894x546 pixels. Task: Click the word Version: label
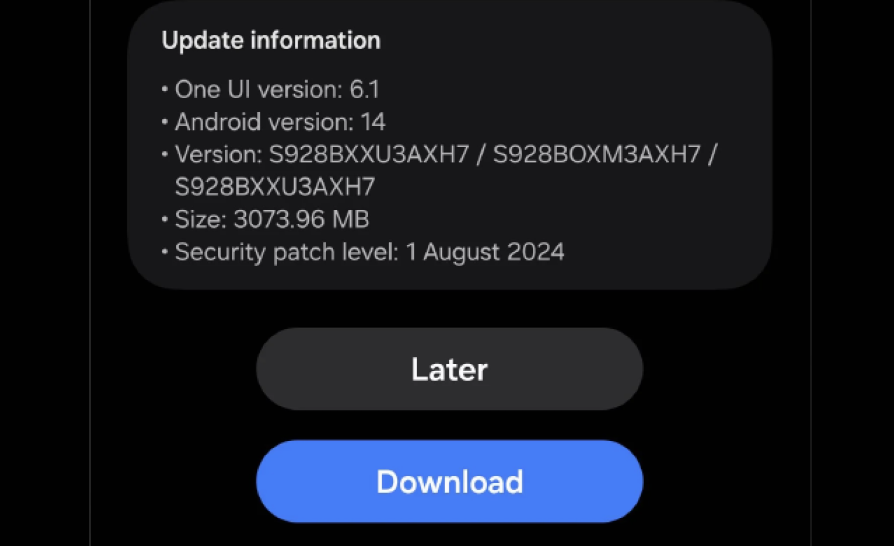[218, 154]
